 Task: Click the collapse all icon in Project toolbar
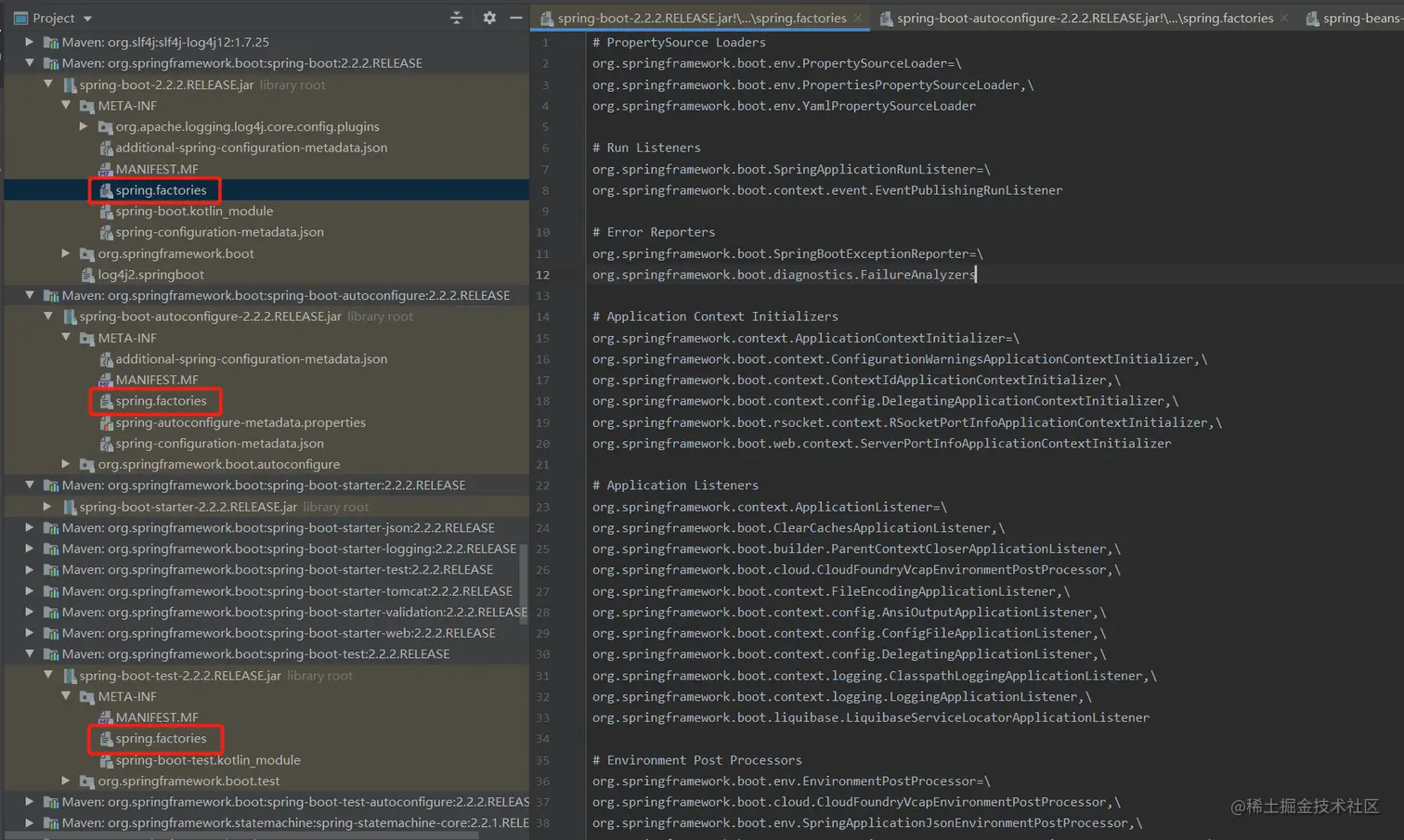(456, 18)
